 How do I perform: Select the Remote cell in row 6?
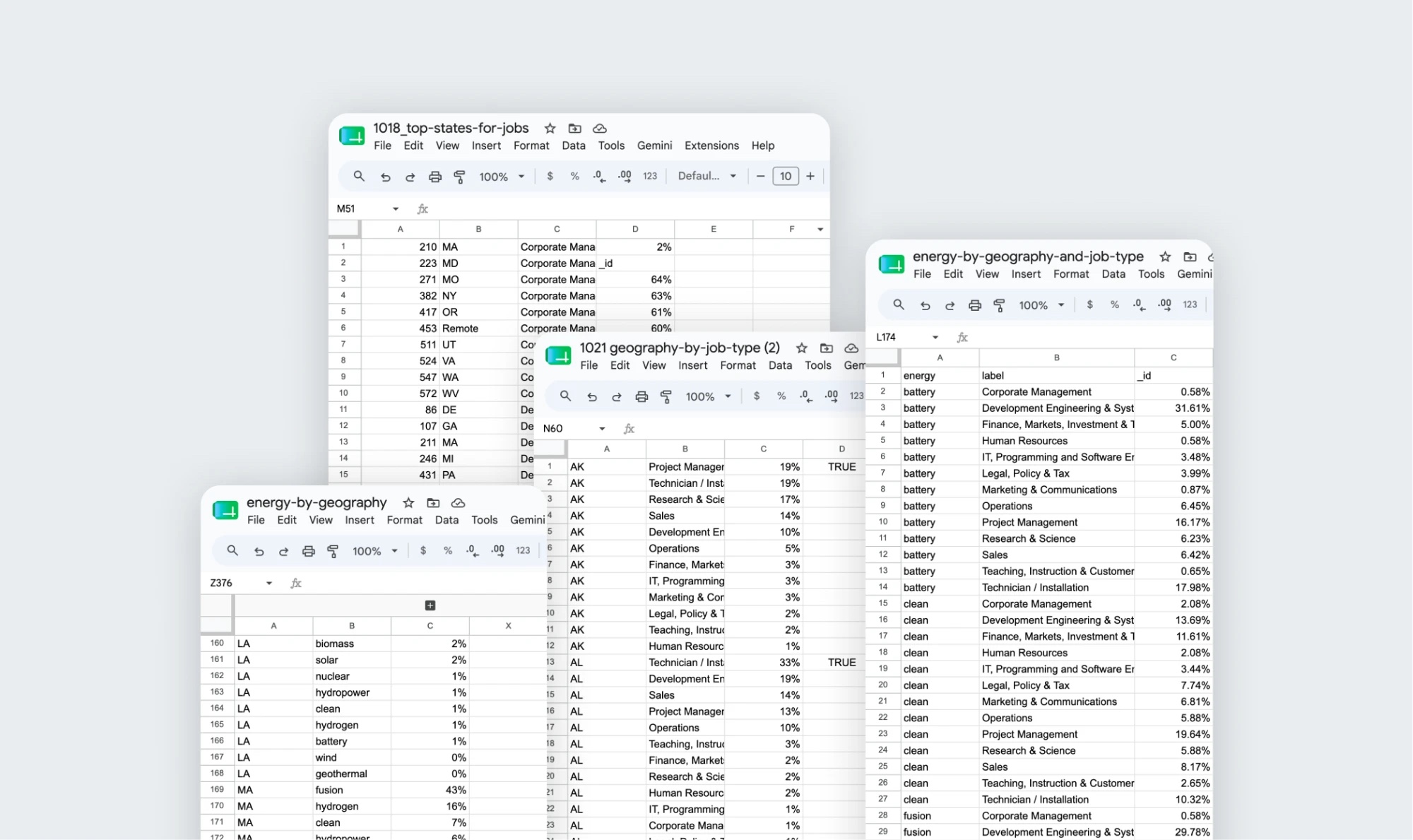click(478, 329)
